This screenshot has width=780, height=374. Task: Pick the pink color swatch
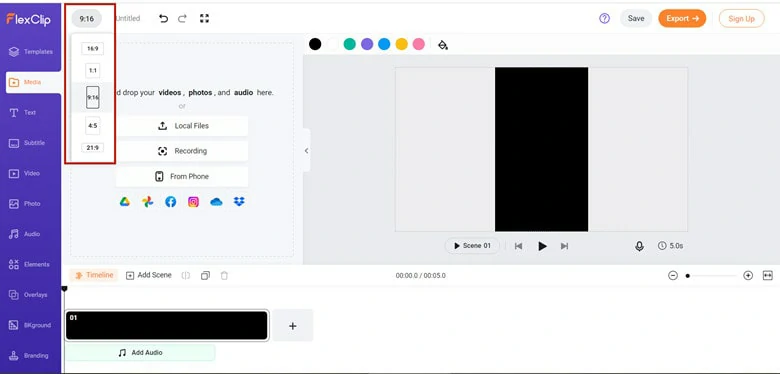419,44
